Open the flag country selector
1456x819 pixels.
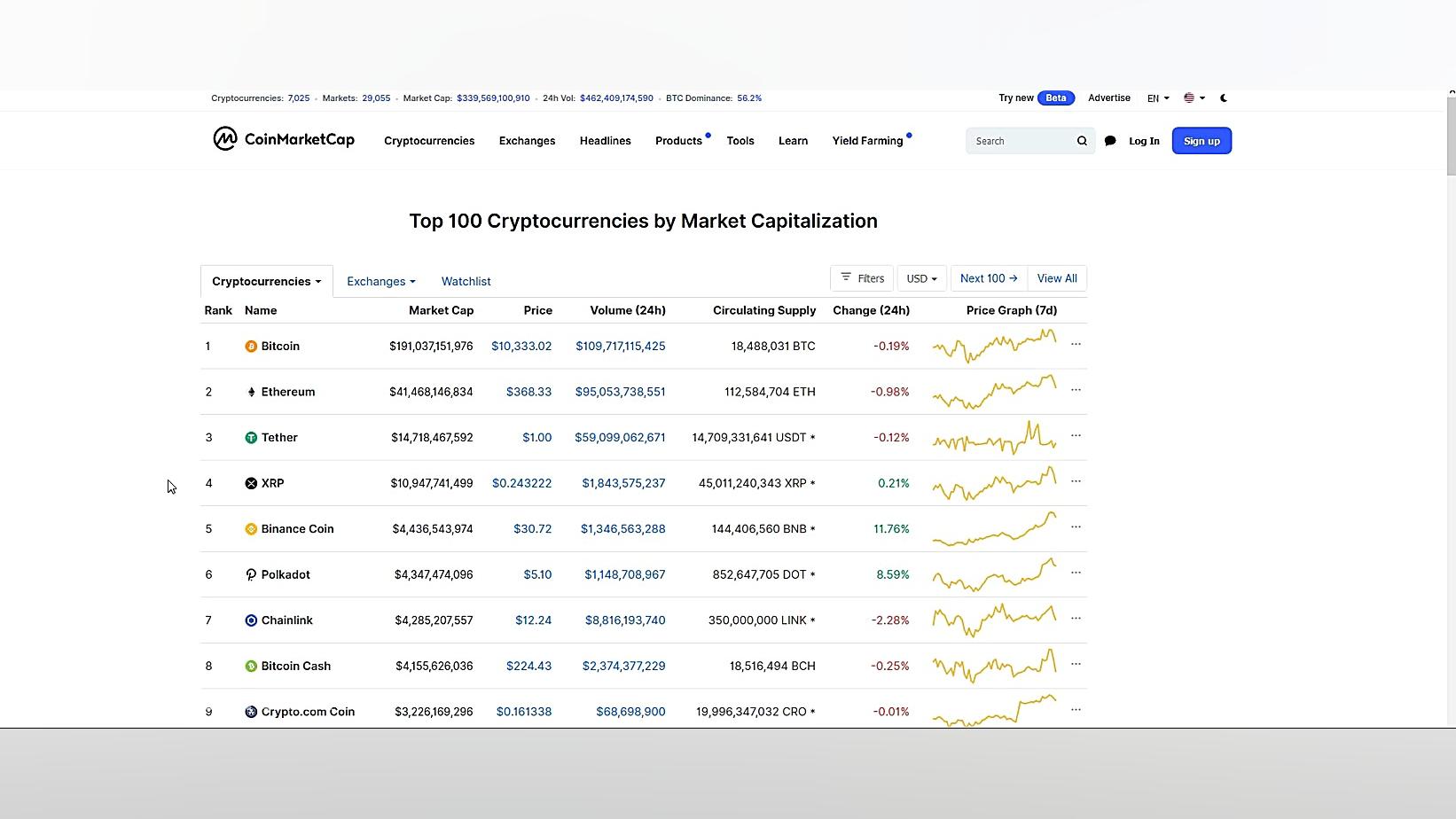tap(1194, 98)
